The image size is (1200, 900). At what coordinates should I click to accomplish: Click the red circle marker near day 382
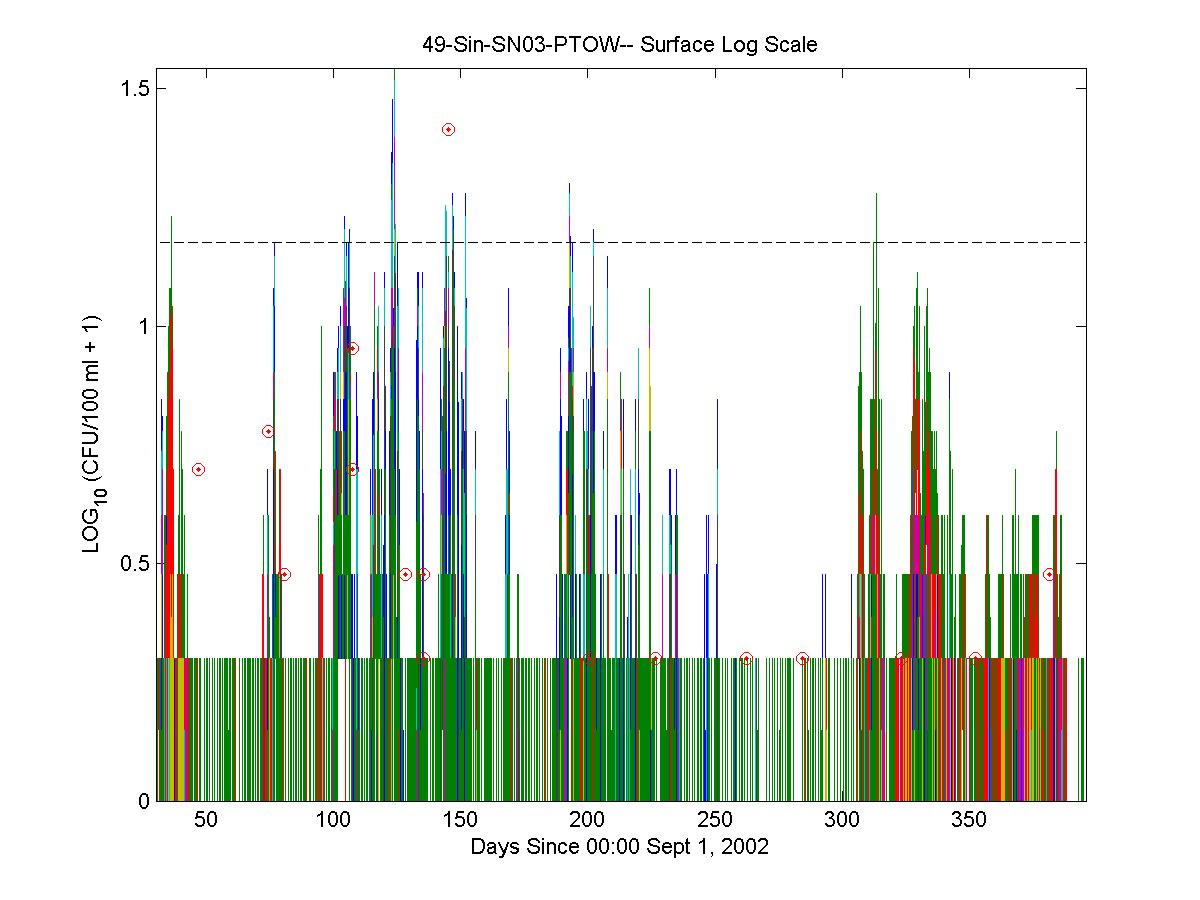click(x=1049, y=574)
